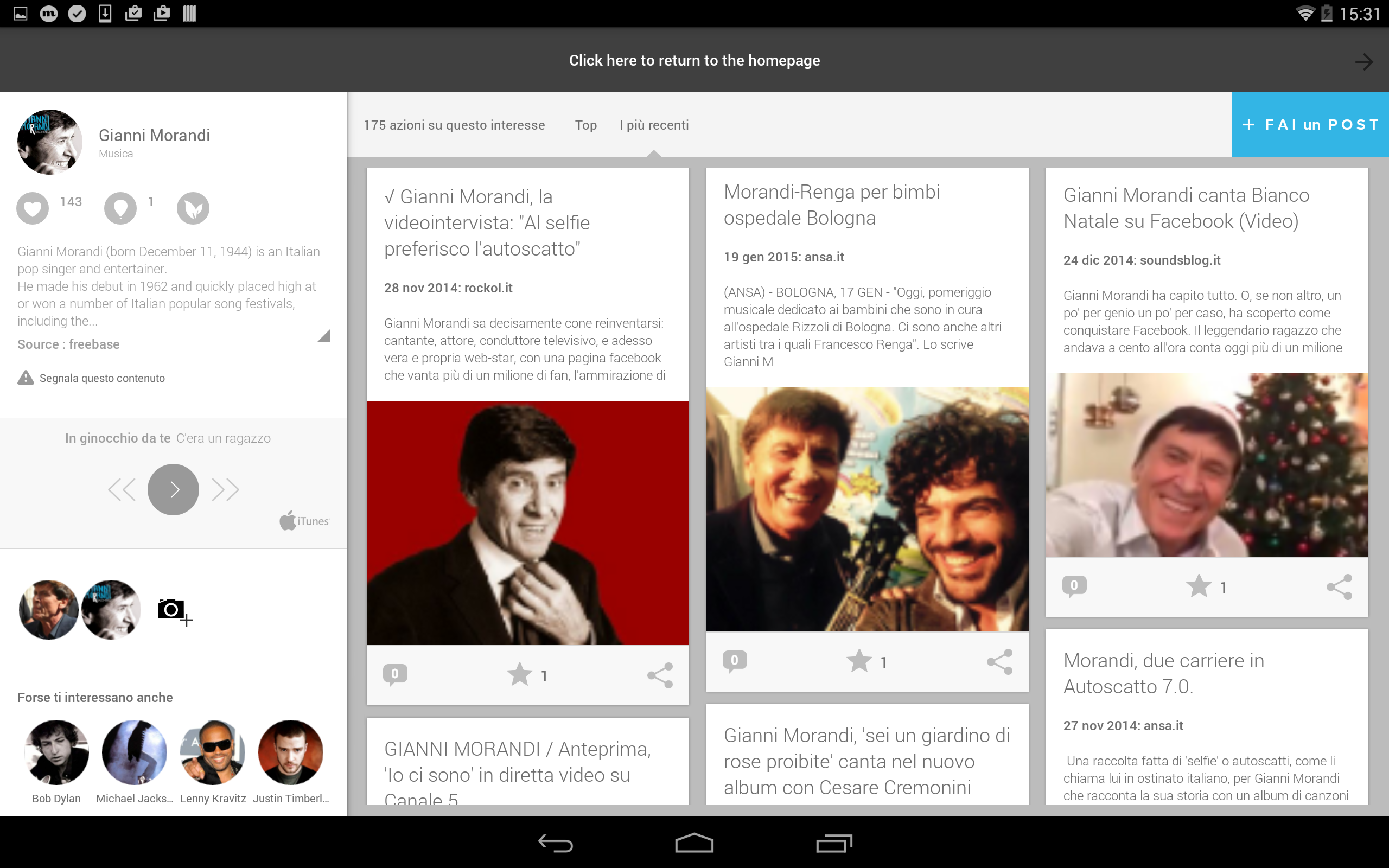
Task: Star the Bianco Natale Facebook video card
Action: coord(1199,586)
